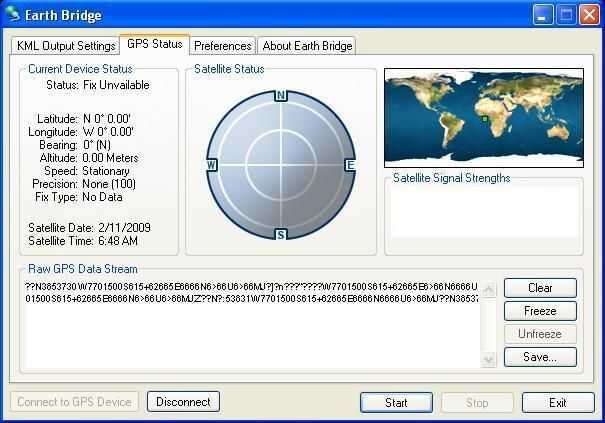Click the "Fix Unavailable" status text
605x423 pixels.
tap(116, 85)
